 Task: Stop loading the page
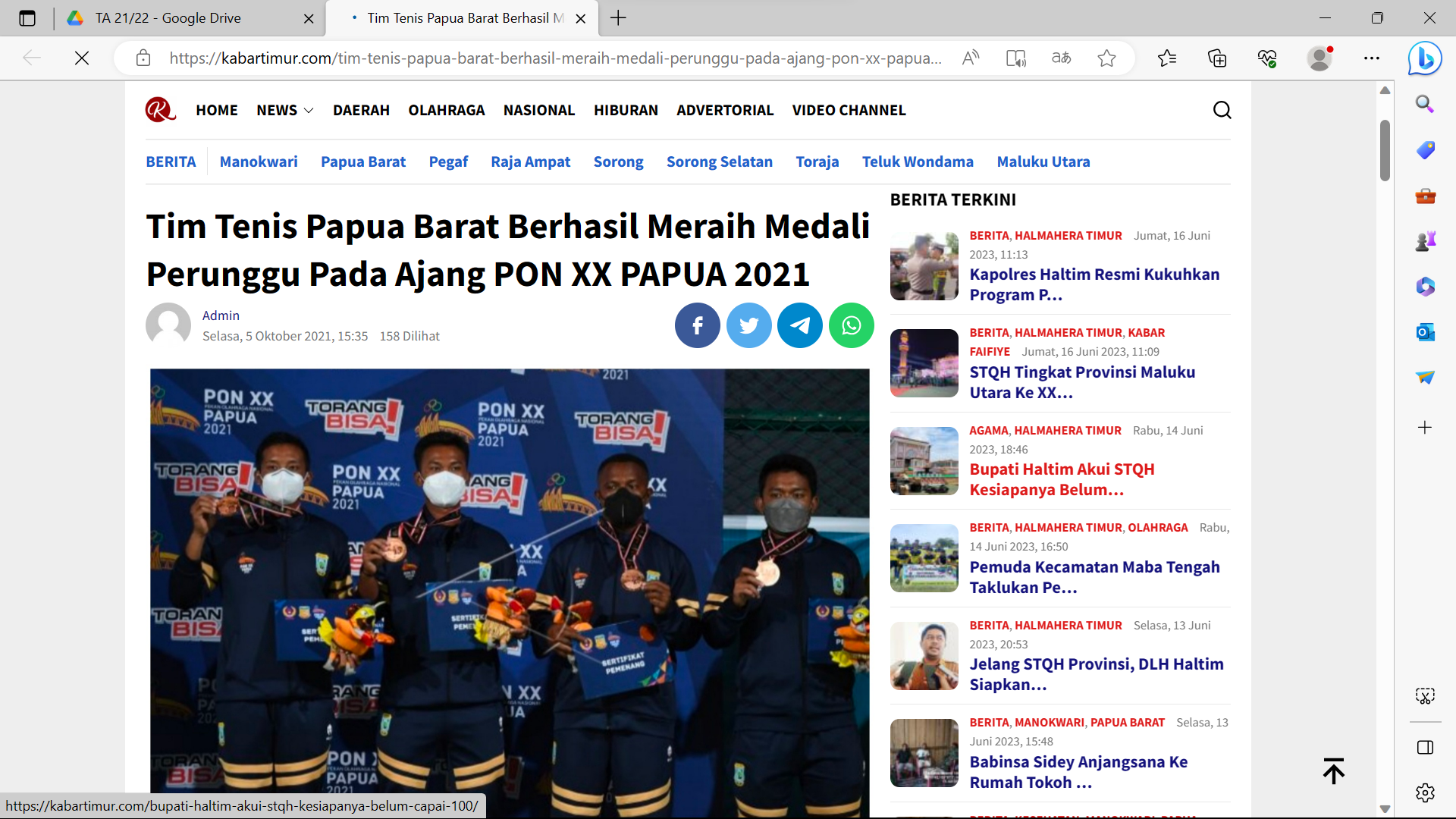82,58
